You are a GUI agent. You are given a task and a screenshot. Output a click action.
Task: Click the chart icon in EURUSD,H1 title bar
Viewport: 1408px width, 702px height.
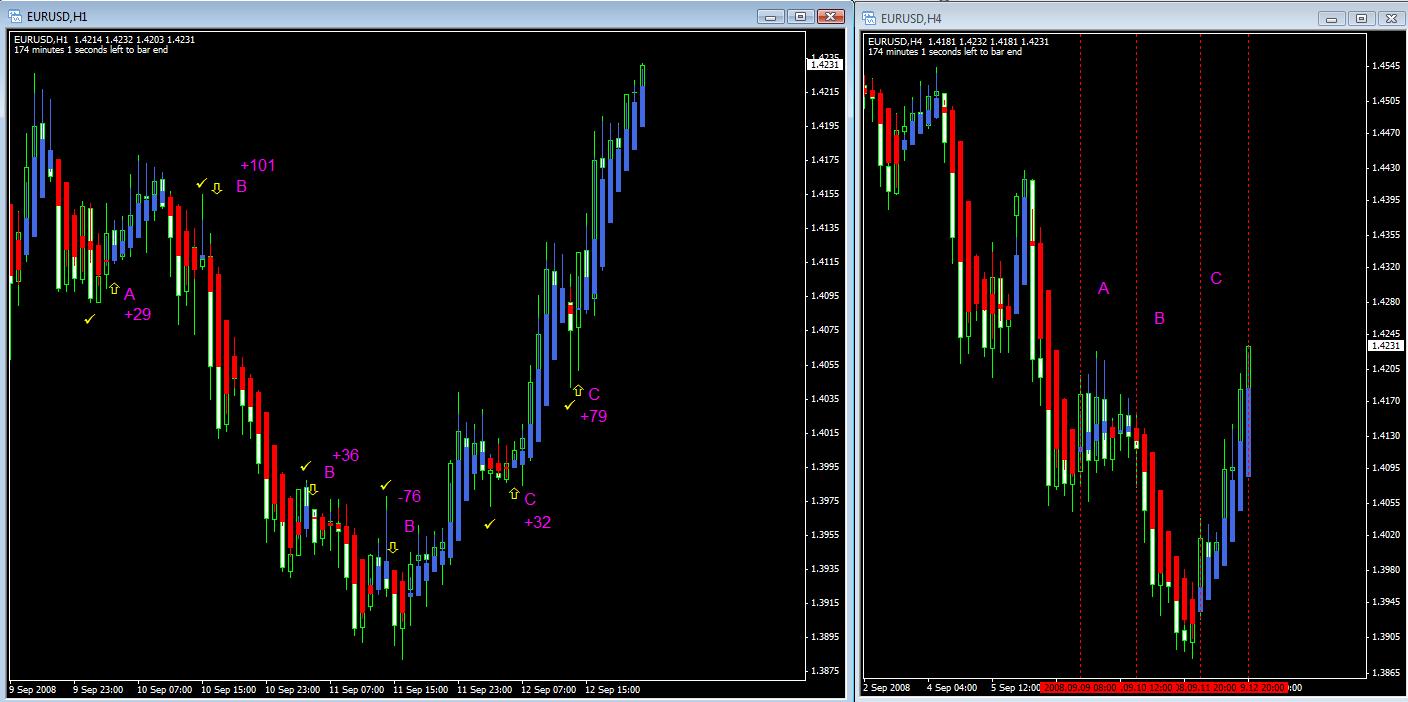tap(15, 16)
